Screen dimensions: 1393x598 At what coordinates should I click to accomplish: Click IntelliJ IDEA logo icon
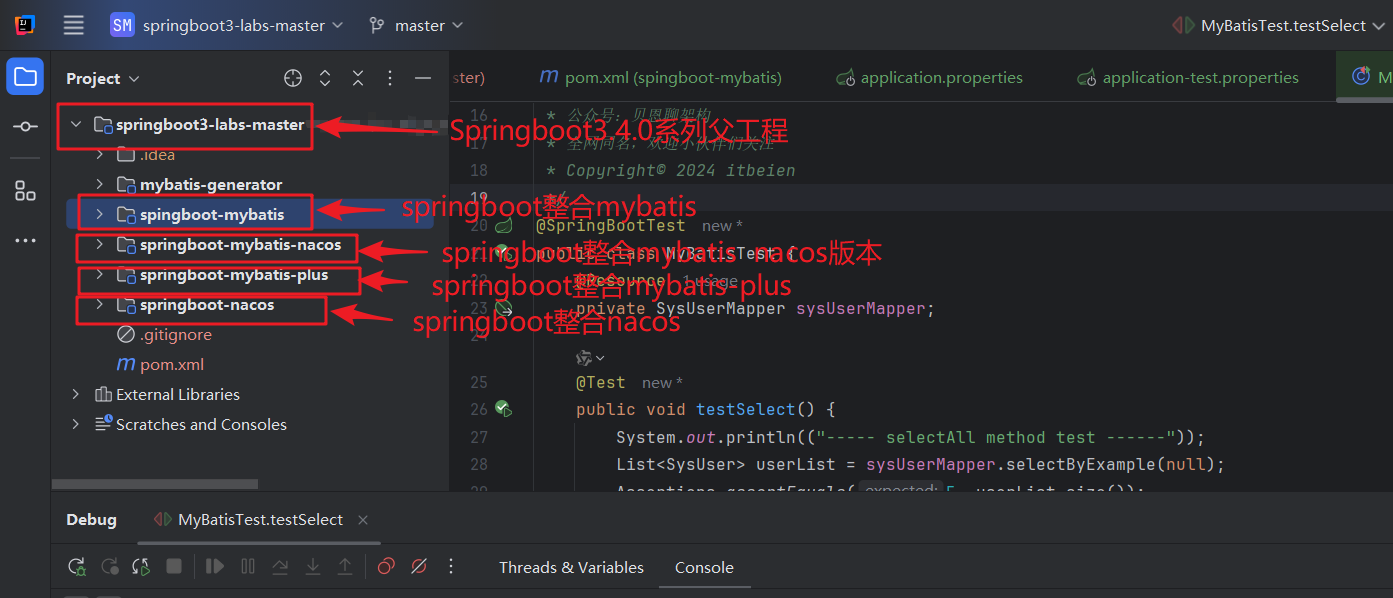click(x=25, y=25)
